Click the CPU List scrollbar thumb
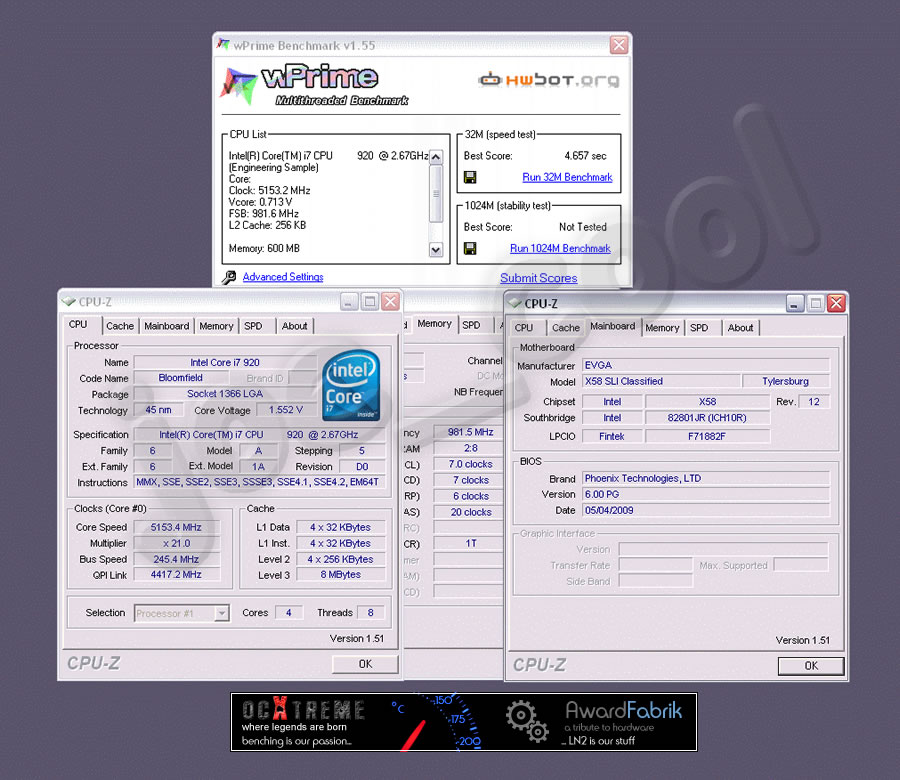900x780 pixels. point(436,193)
